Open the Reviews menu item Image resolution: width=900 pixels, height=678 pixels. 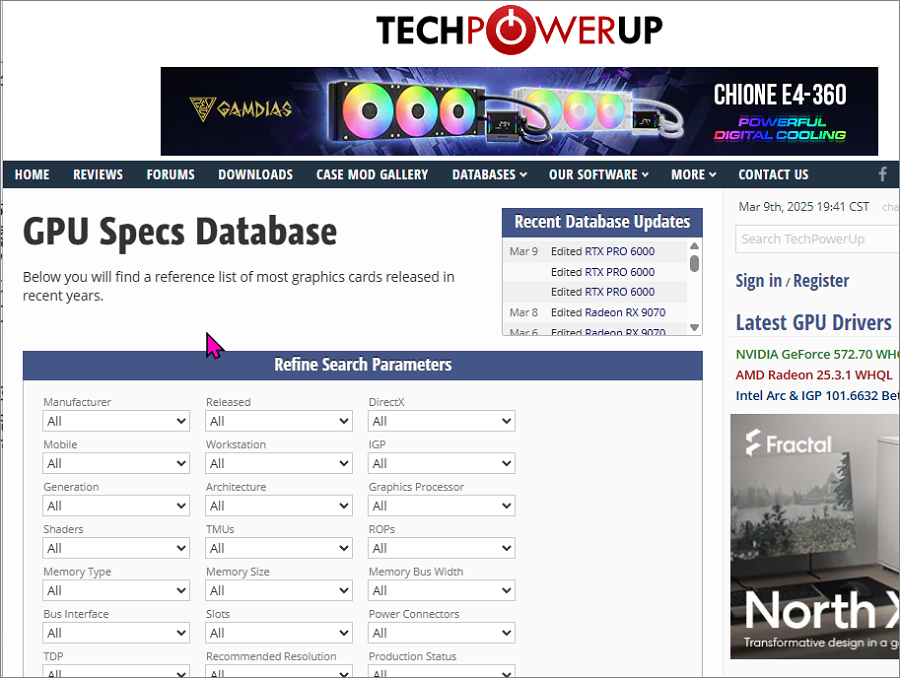click(x=98, y=175)
